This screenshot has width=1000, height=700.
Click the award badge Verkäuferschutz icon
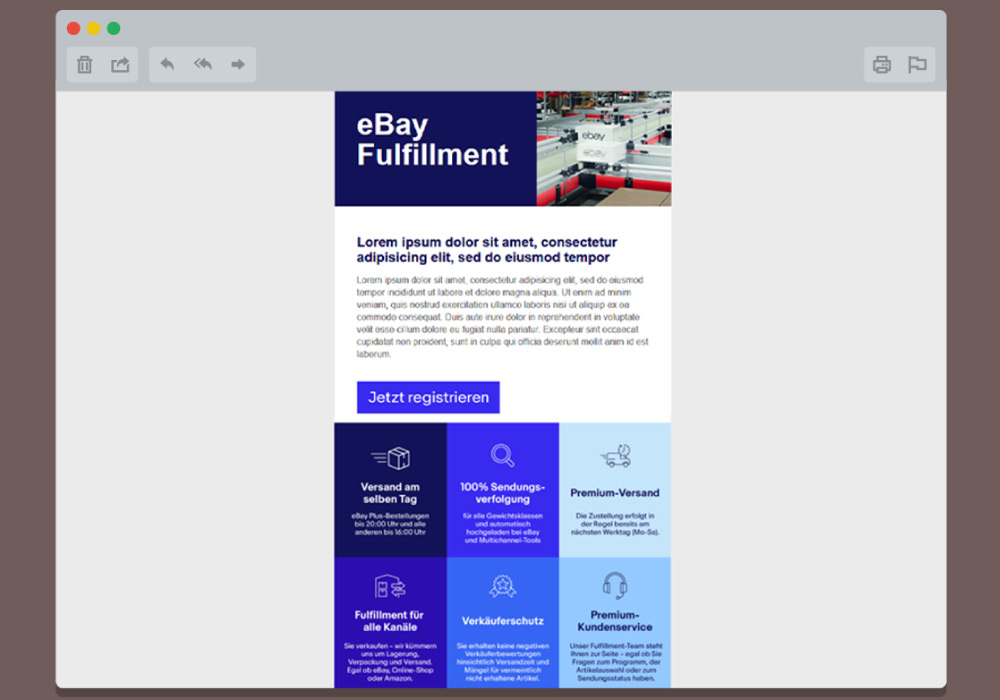[x=503, y=586]
